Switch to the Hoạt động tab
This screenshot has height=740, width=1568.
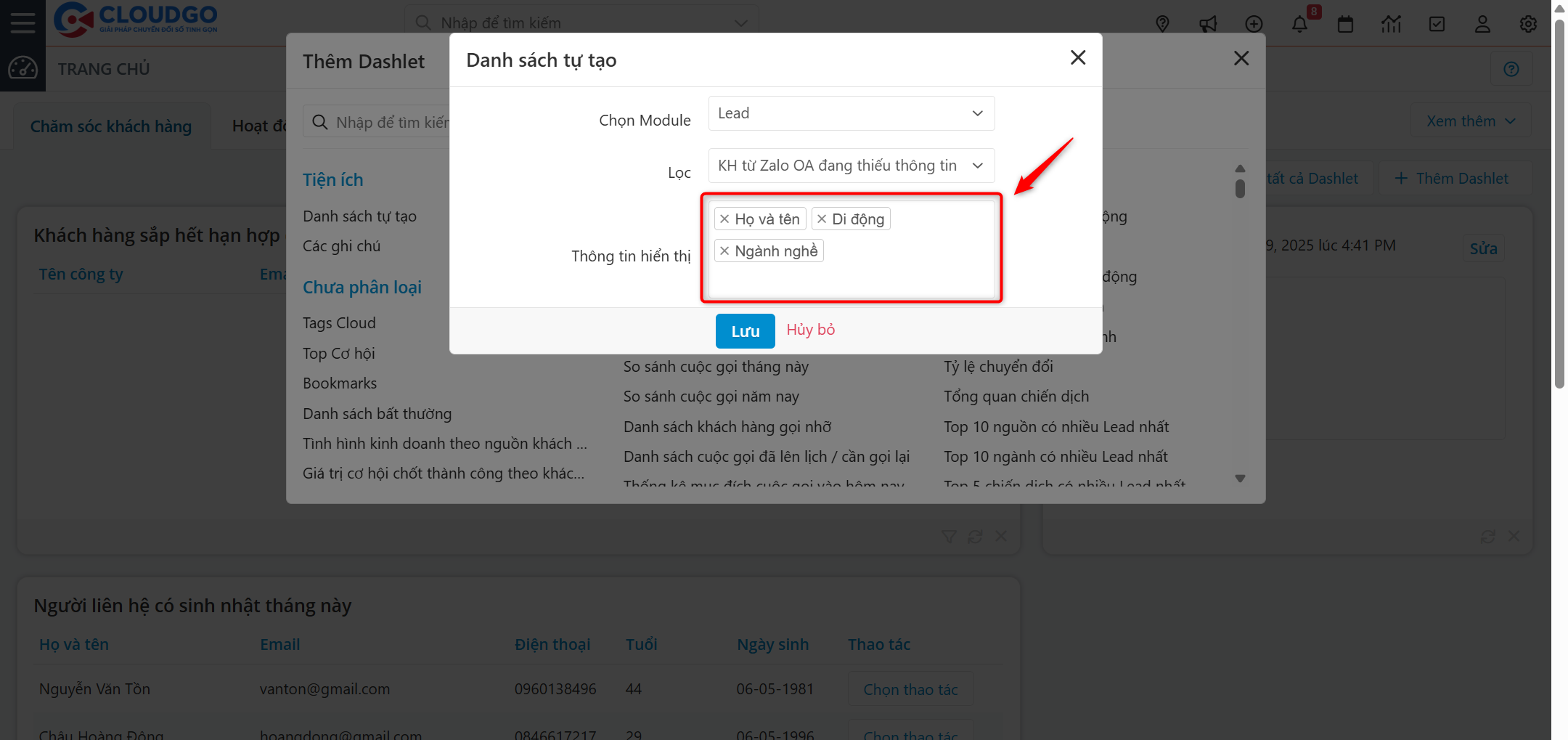pos(258,126)
